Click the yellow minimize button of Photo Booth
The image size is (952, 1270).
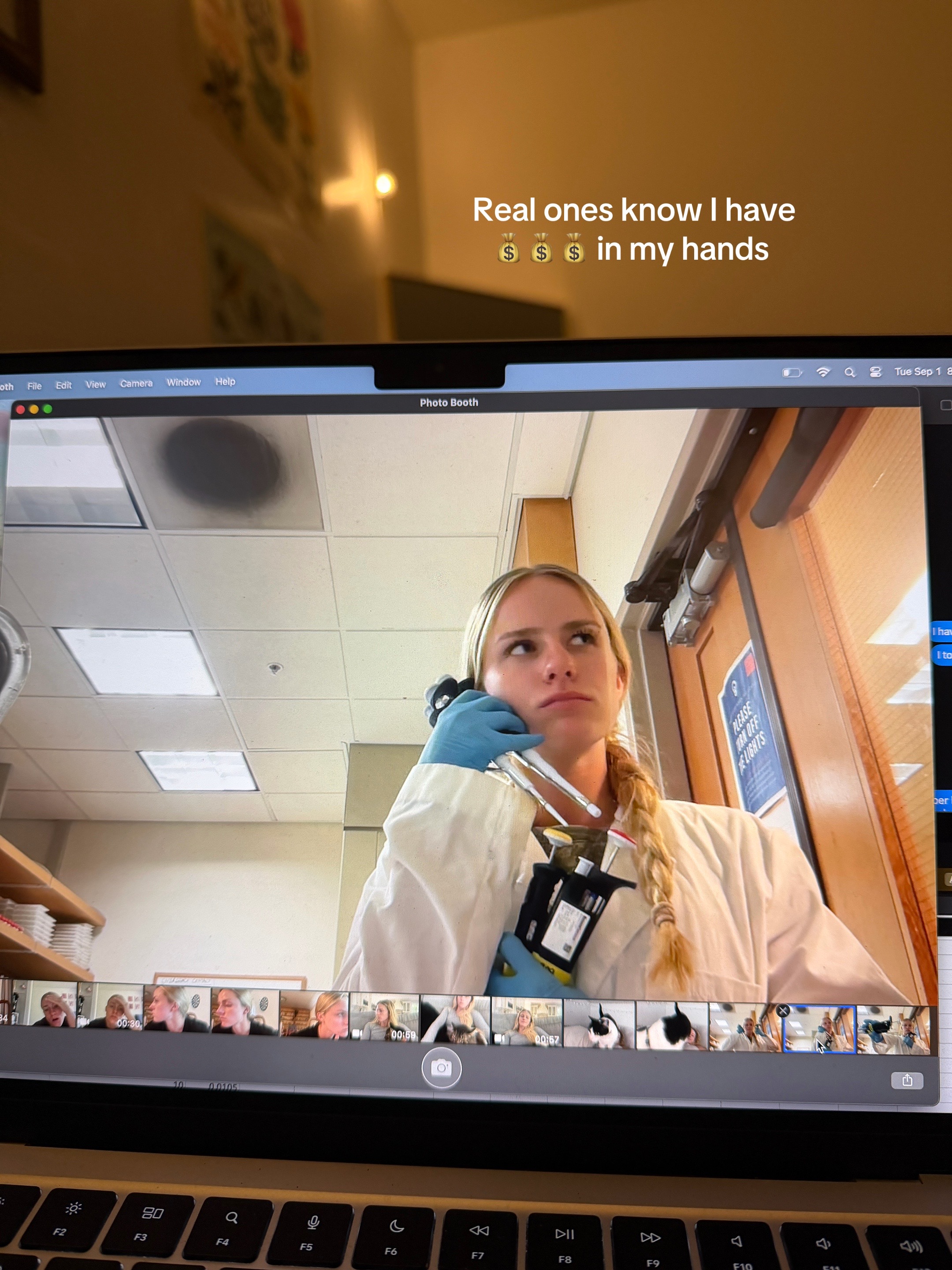pyautogui.click(x=34, y=409)
